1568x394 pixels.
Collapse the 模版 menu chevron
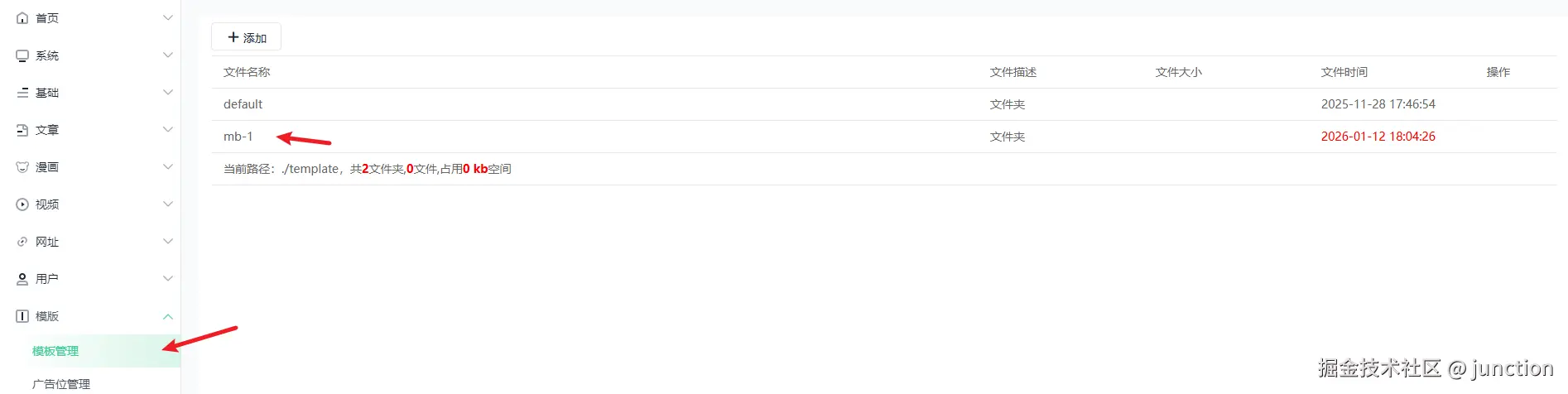coord(168,316)
